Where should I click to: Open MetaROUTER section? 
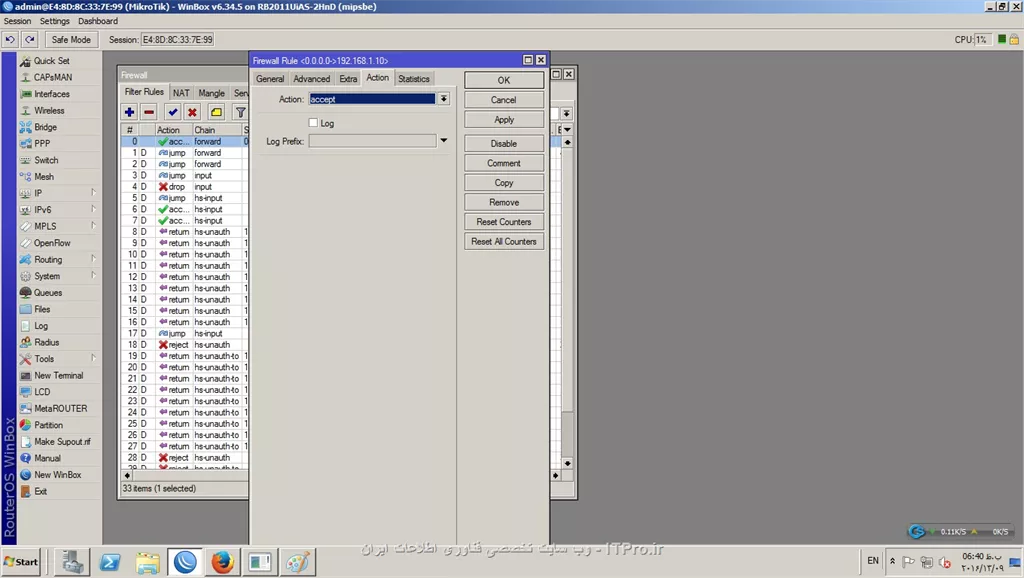[x=60, y=408]
